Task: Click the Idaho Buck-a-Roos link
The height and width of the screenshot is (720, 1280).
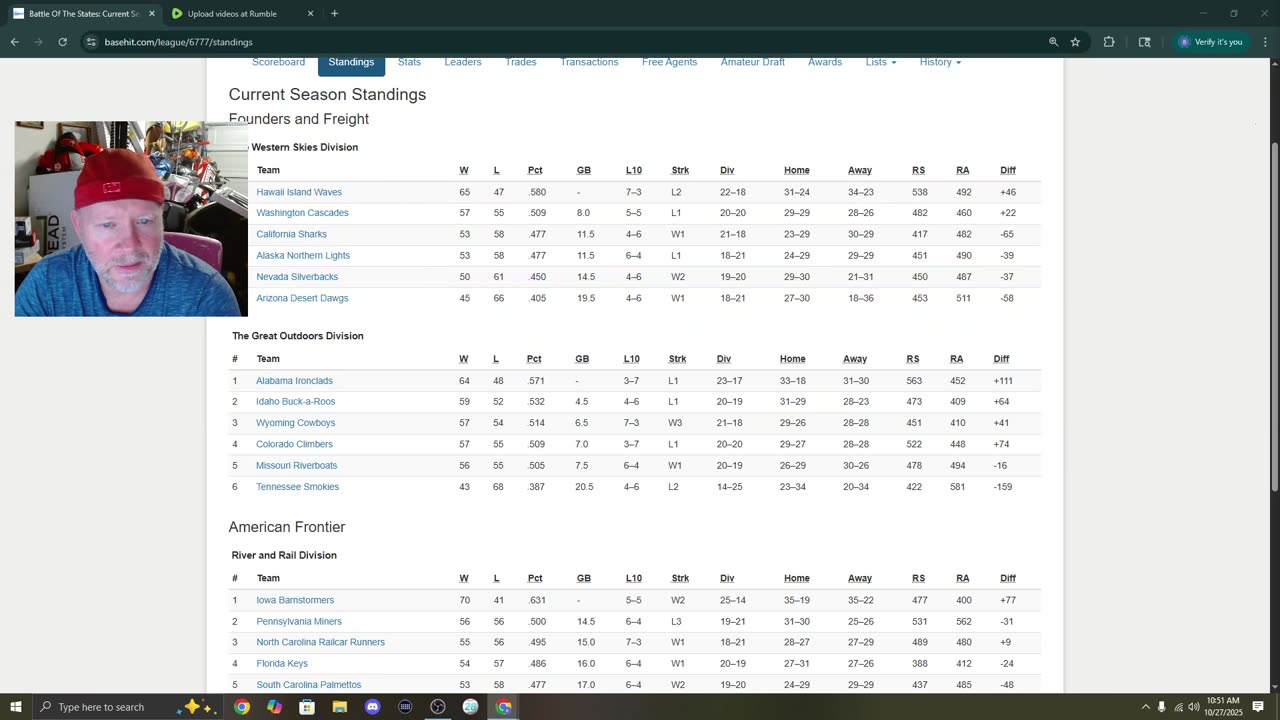Action: click(295, 402)
